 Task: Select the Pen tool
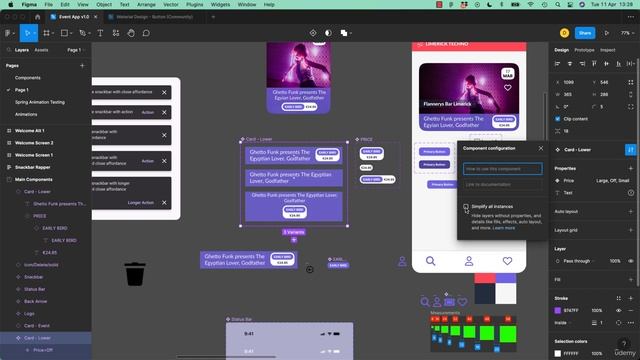tap(82, 33)
